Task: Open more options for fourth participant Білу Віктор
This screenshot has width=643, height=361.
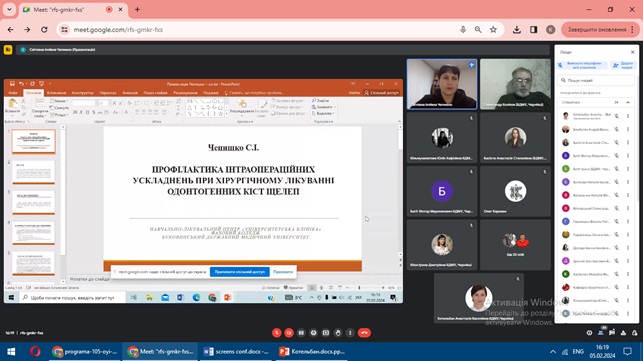Action: point(628,155)
